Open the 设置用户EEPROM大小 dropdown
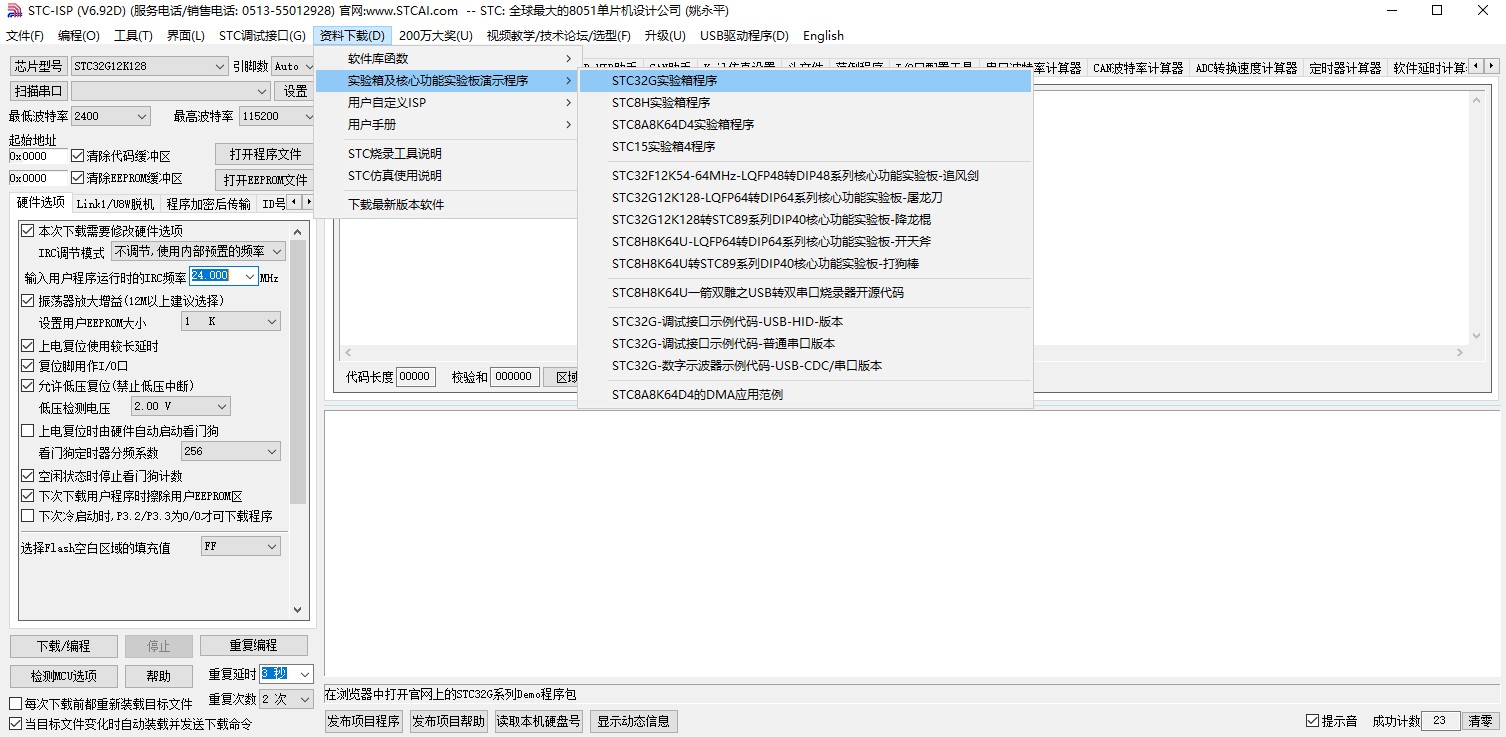This screenshot has width=1506, height=737. pos(230,322)
